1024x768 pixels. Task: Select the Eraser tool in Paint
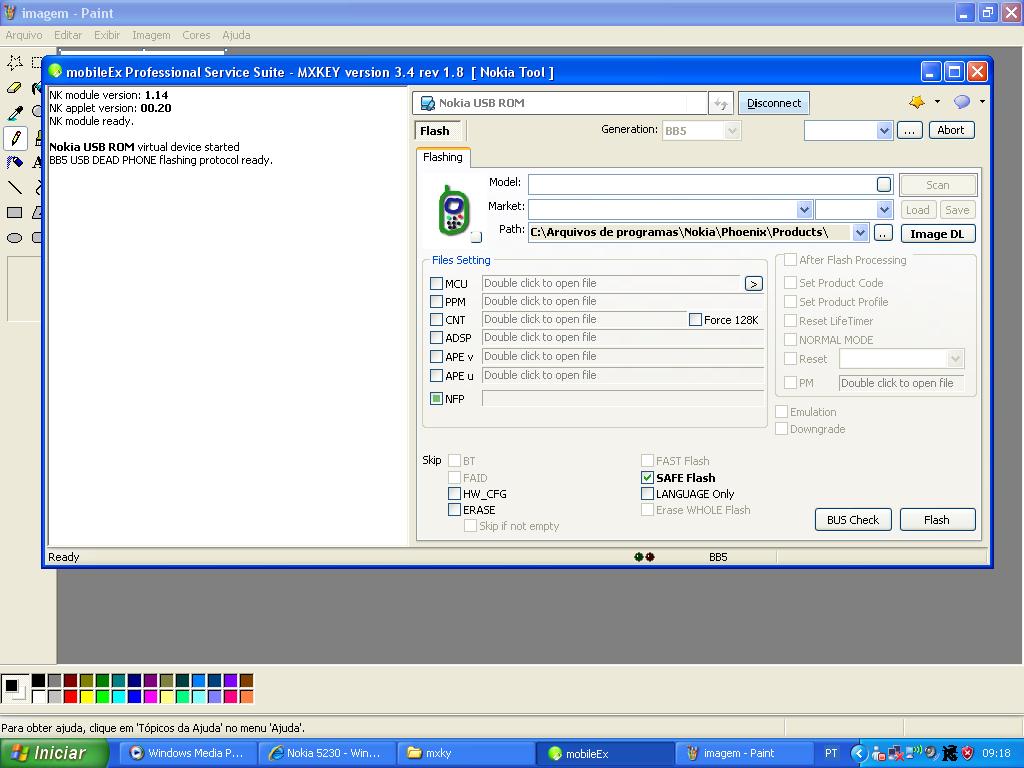coord(15,88)
